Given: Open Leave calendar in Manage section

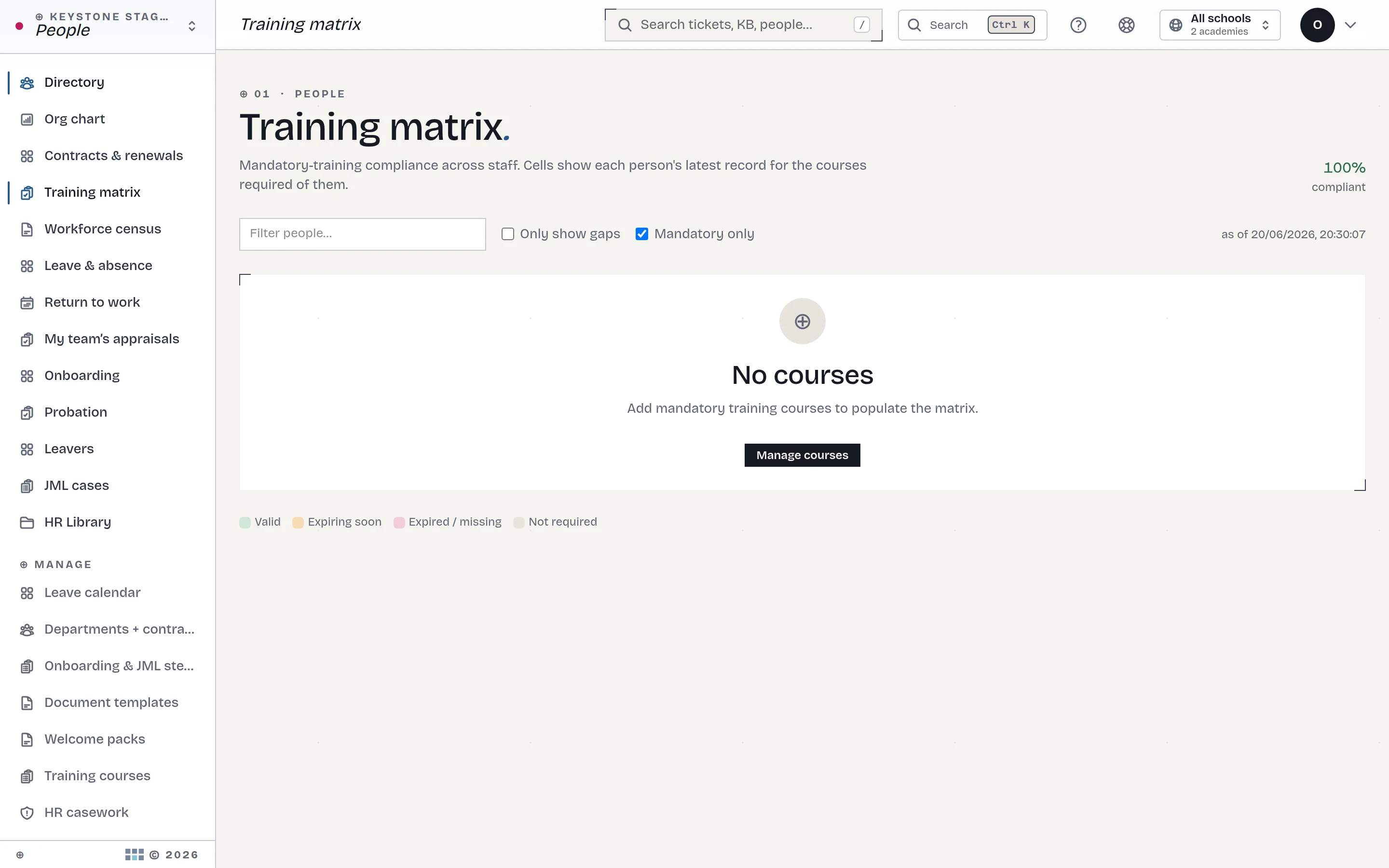Looking at the screenshot, I should [93, 594].
